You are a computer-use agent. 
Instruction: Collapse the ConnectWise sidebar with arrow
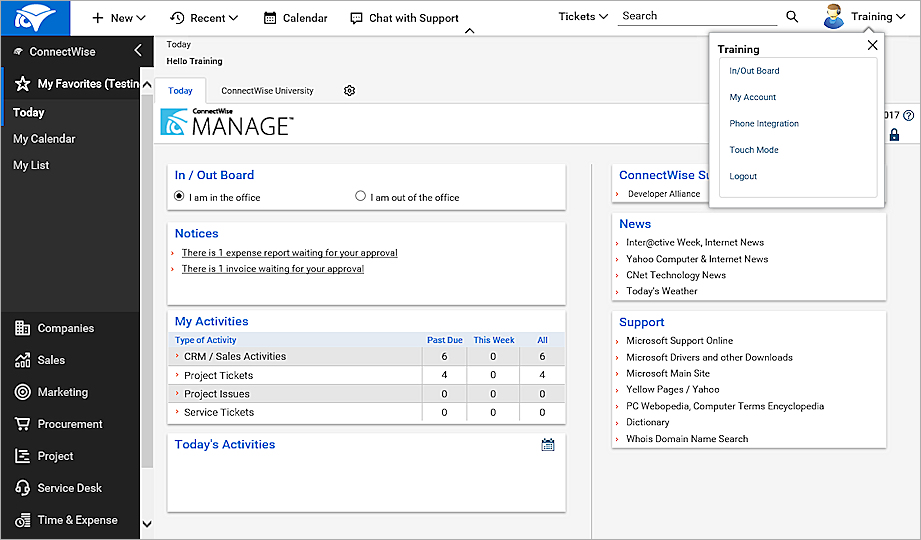coord(138,51)
